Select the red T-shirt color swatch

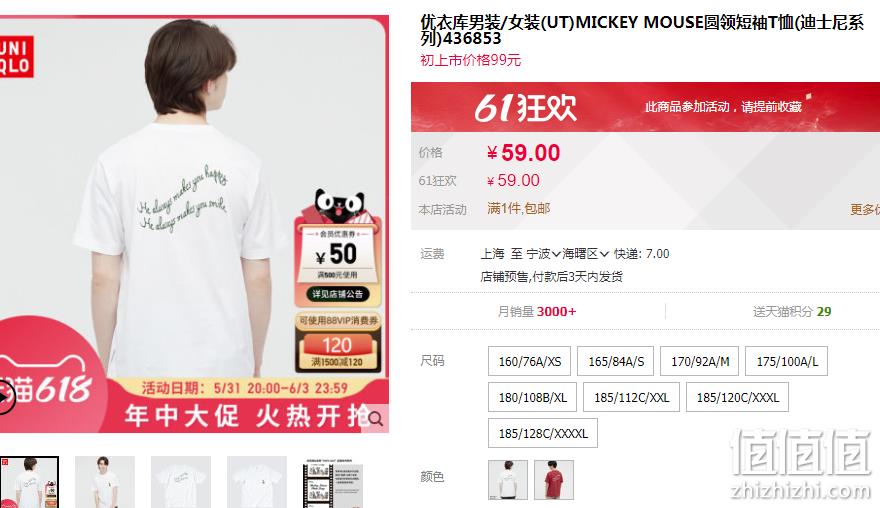[554, 479]
